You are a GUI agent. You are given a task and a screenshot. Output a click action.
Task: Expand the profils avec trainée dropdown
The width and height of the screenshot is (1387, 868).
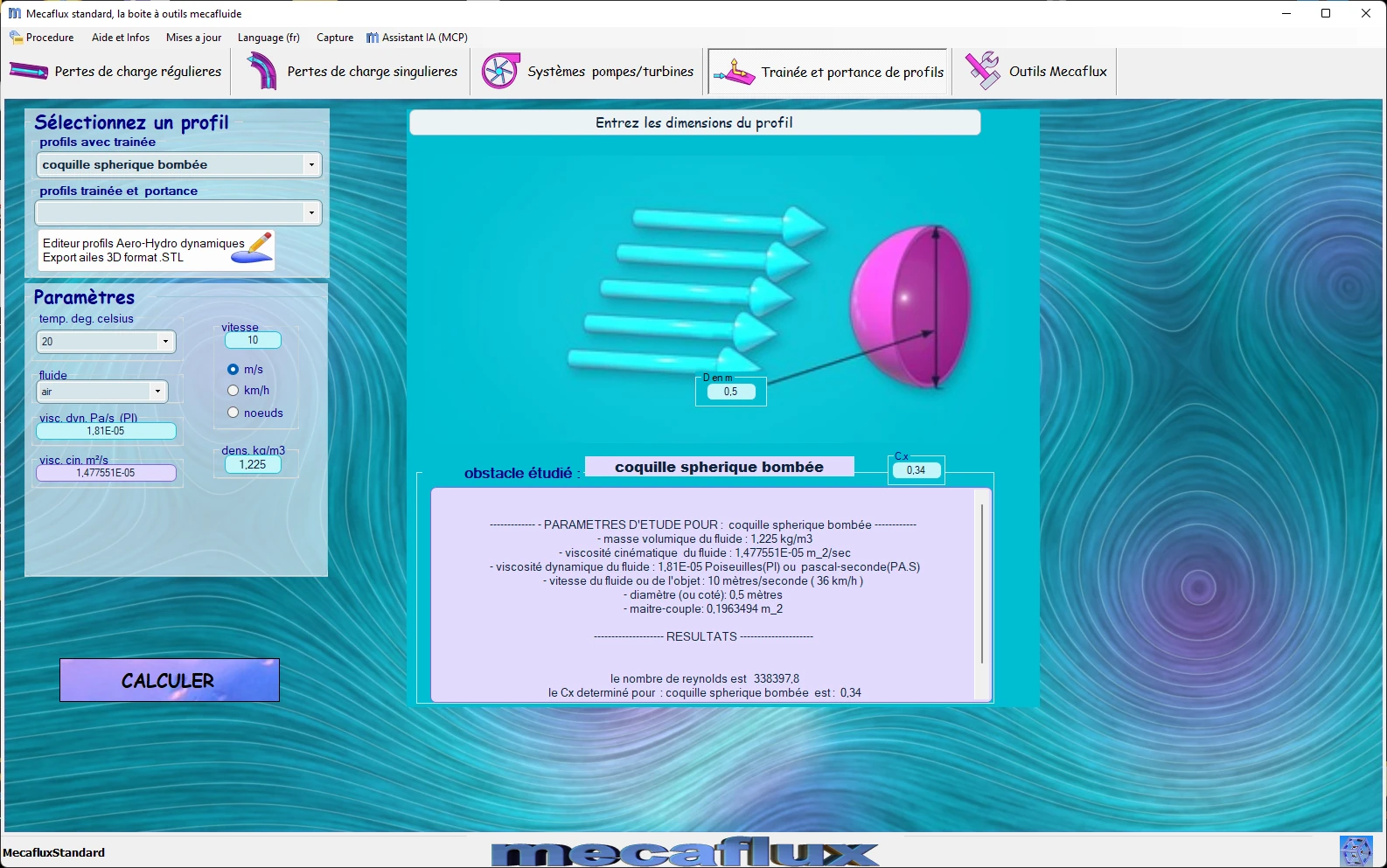click(x=311, y=164)
